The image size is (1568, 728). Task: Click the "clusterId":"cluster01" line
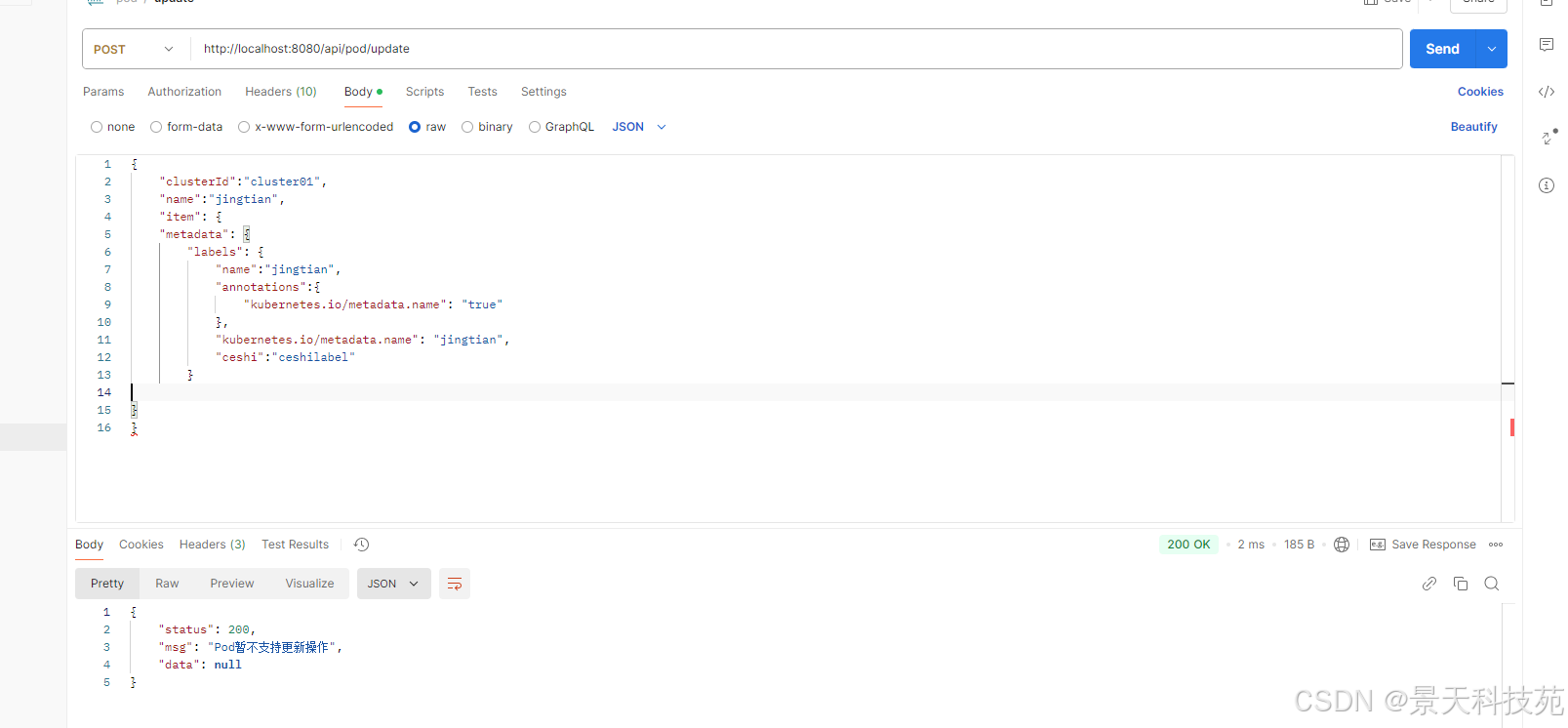coord(243,182)
